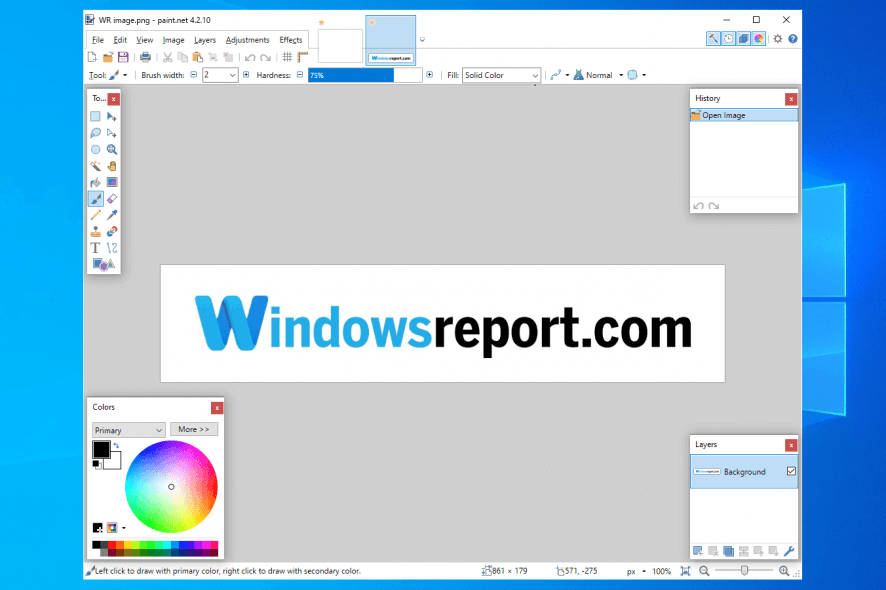The height and width of the screenshot is (590, 886).
Task: Open the Fill Solid Color dropdown
Action: tap(501, 75)
